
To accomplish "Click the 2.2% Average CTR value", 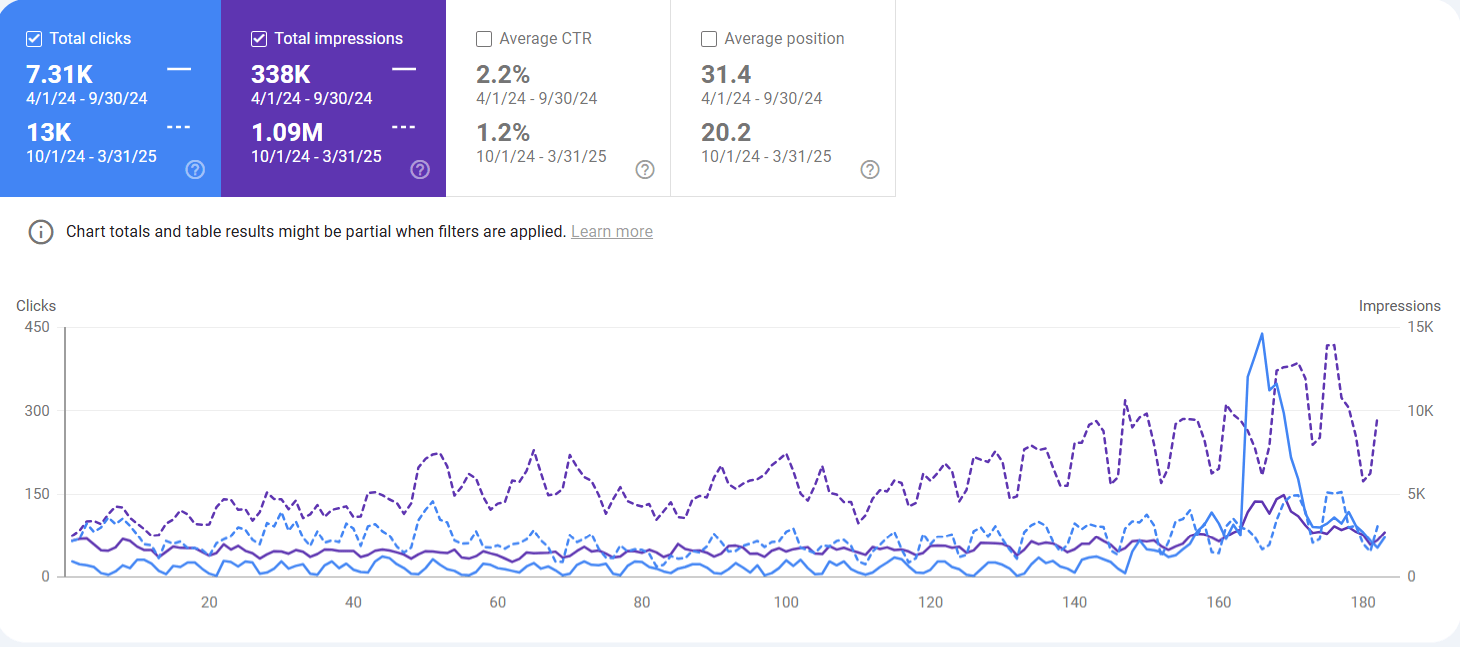I will (x=503, y=75).
